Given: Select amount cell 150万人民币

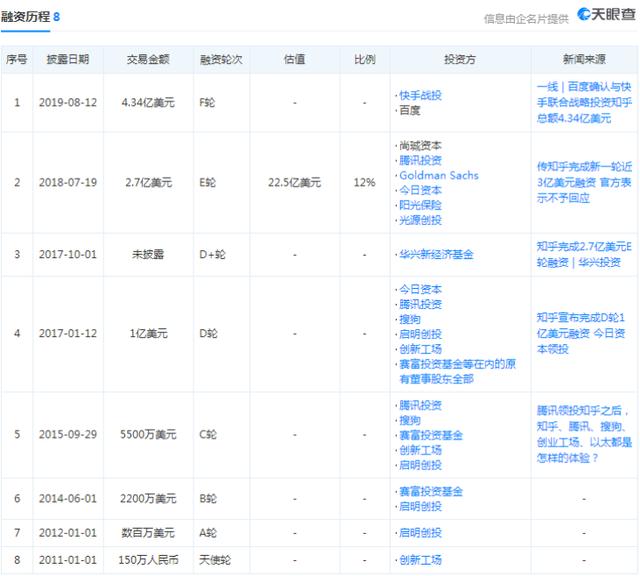Looking at the screenshot, I should click(x=148, y=560).
